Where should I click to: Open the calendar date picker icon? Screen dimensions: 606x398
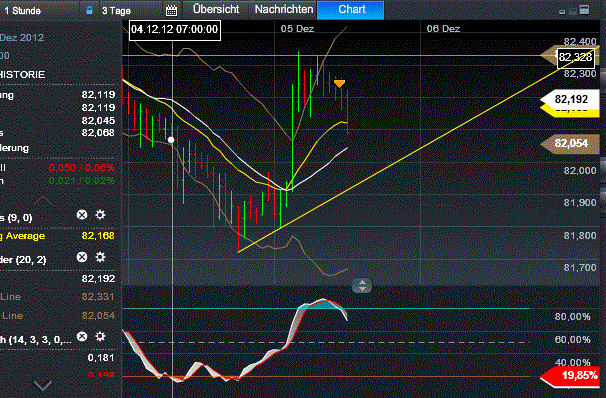[x=171, y=10]
